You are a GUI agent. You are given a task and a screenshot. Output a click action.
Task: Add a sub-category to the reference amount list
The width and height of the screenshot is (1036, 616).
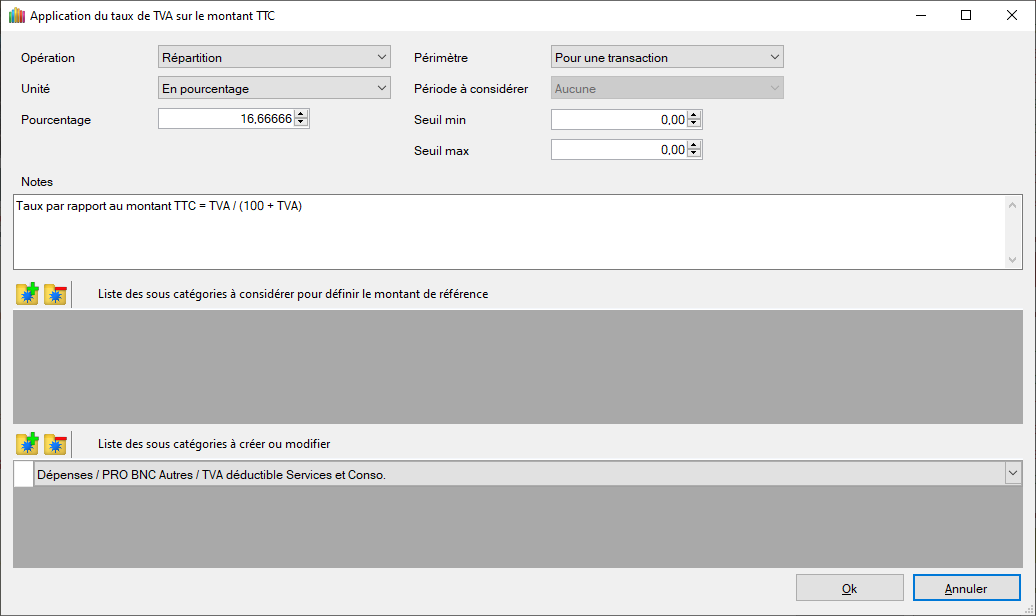coord(27,295)
